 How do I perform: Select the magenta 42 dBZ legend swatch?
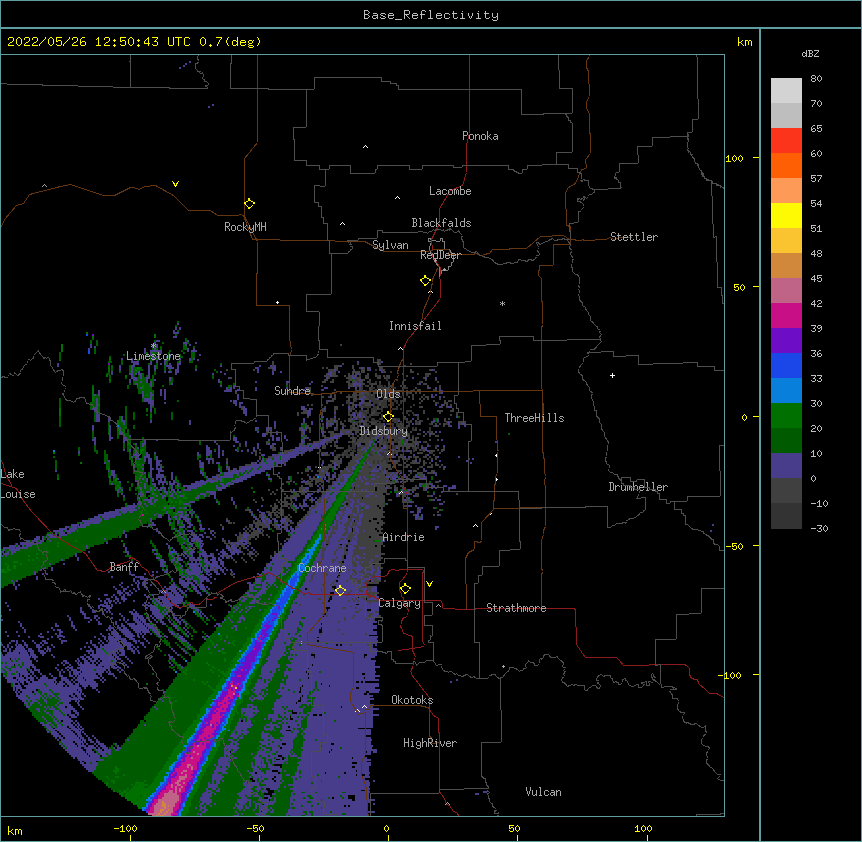[x=786, y=315]
